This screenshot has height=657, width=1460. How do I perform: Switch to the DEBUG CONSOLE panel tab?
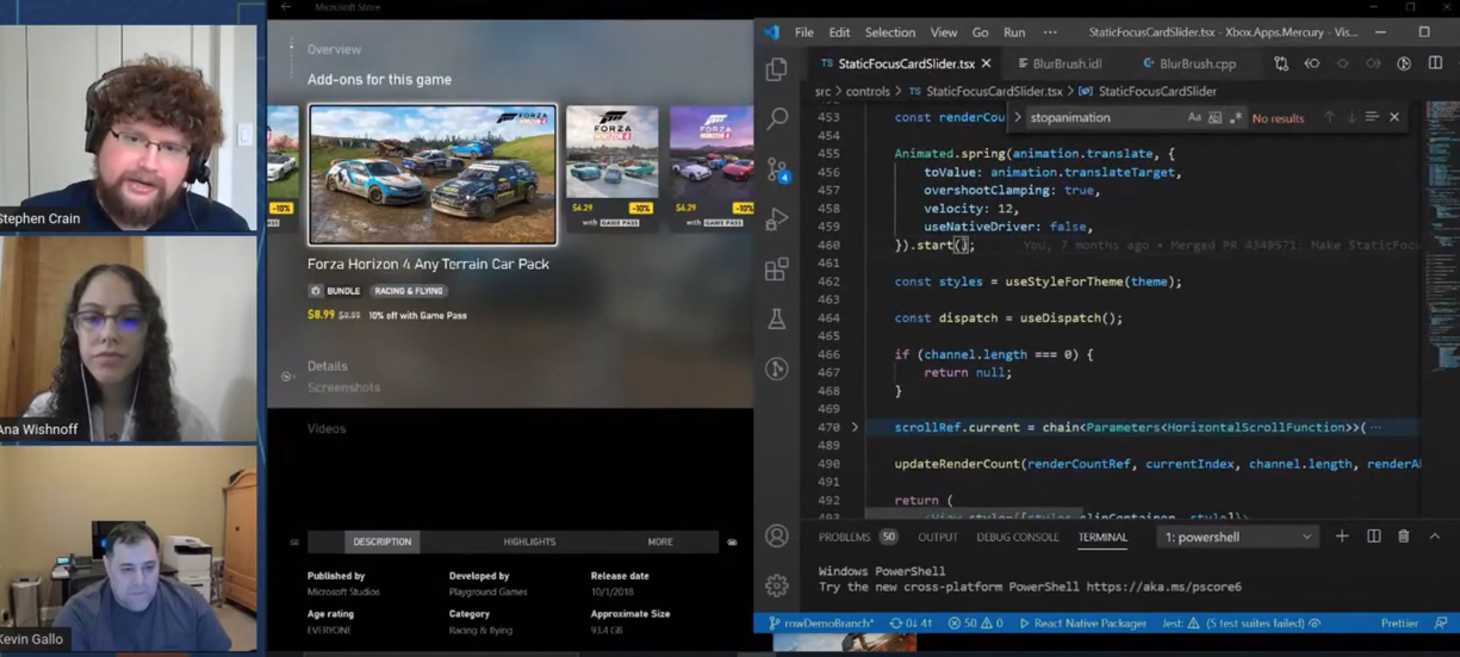[x=1017, y=537]
